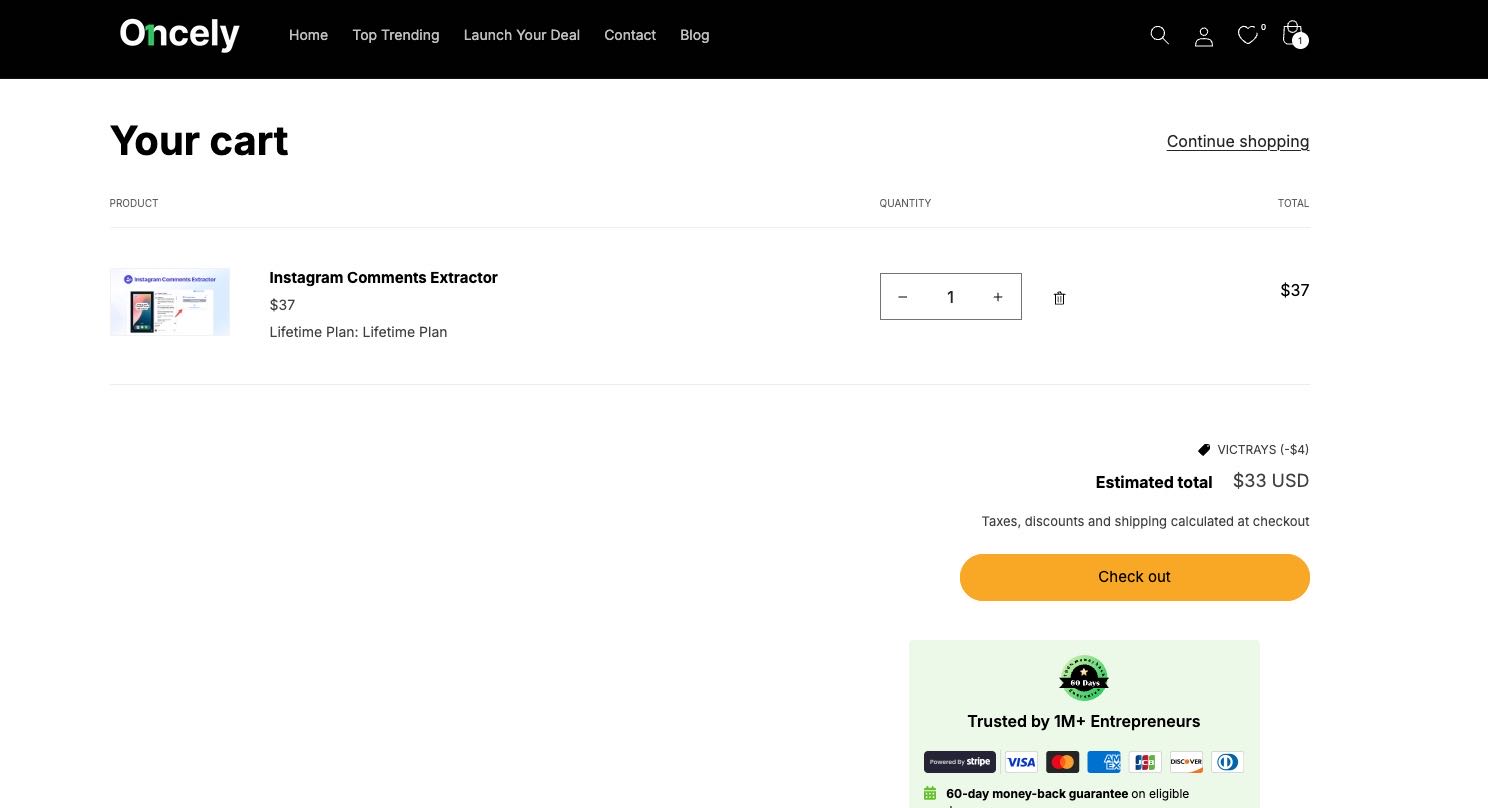Screen dimensions: 1488x808
Task: Click the 'Trusted by 1M+ Entrepreneurs' heading
Action: coord(1084,722)
